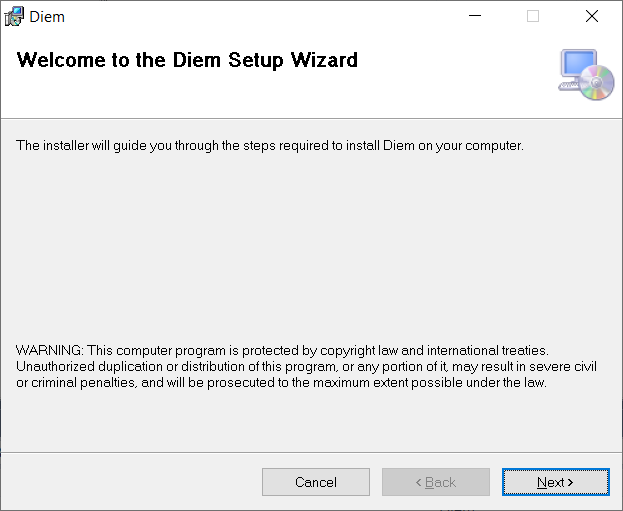The height and width of the screenshot is (511, 623).
Task: Open the installer icon system menu
Action: (x=14, y=16)
